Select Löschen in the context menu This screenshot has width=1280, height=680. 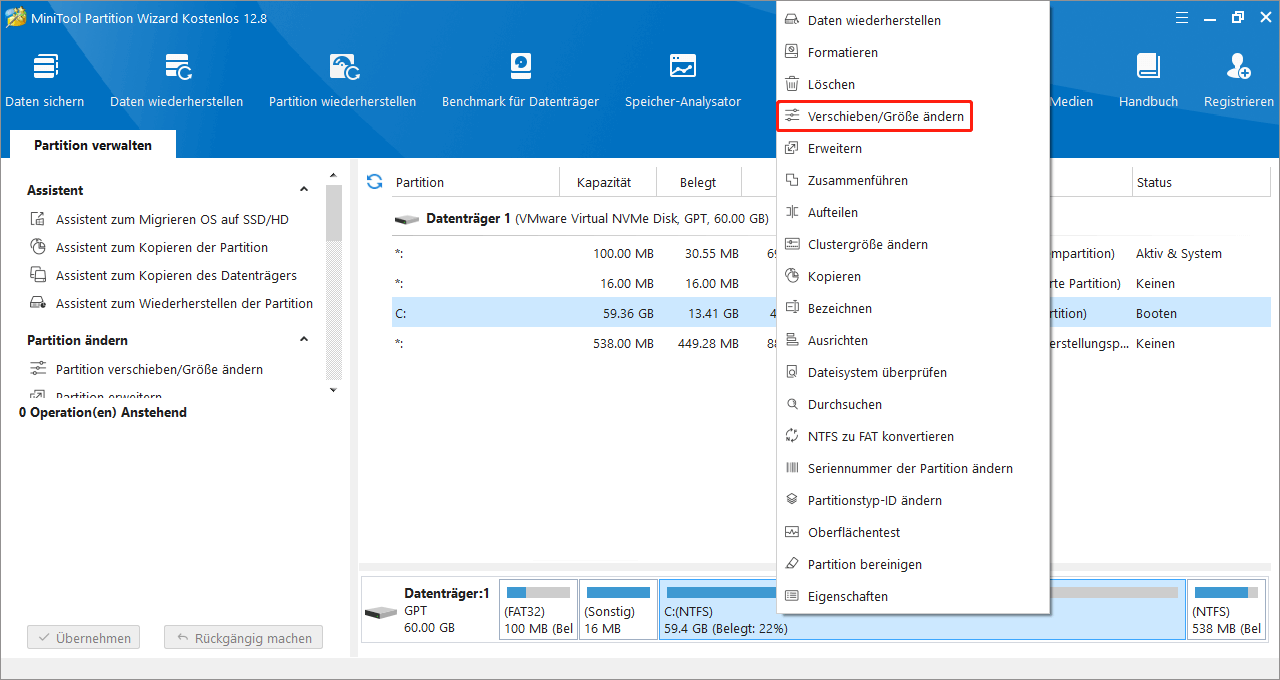pyautogui.click(x=831, y=85)
